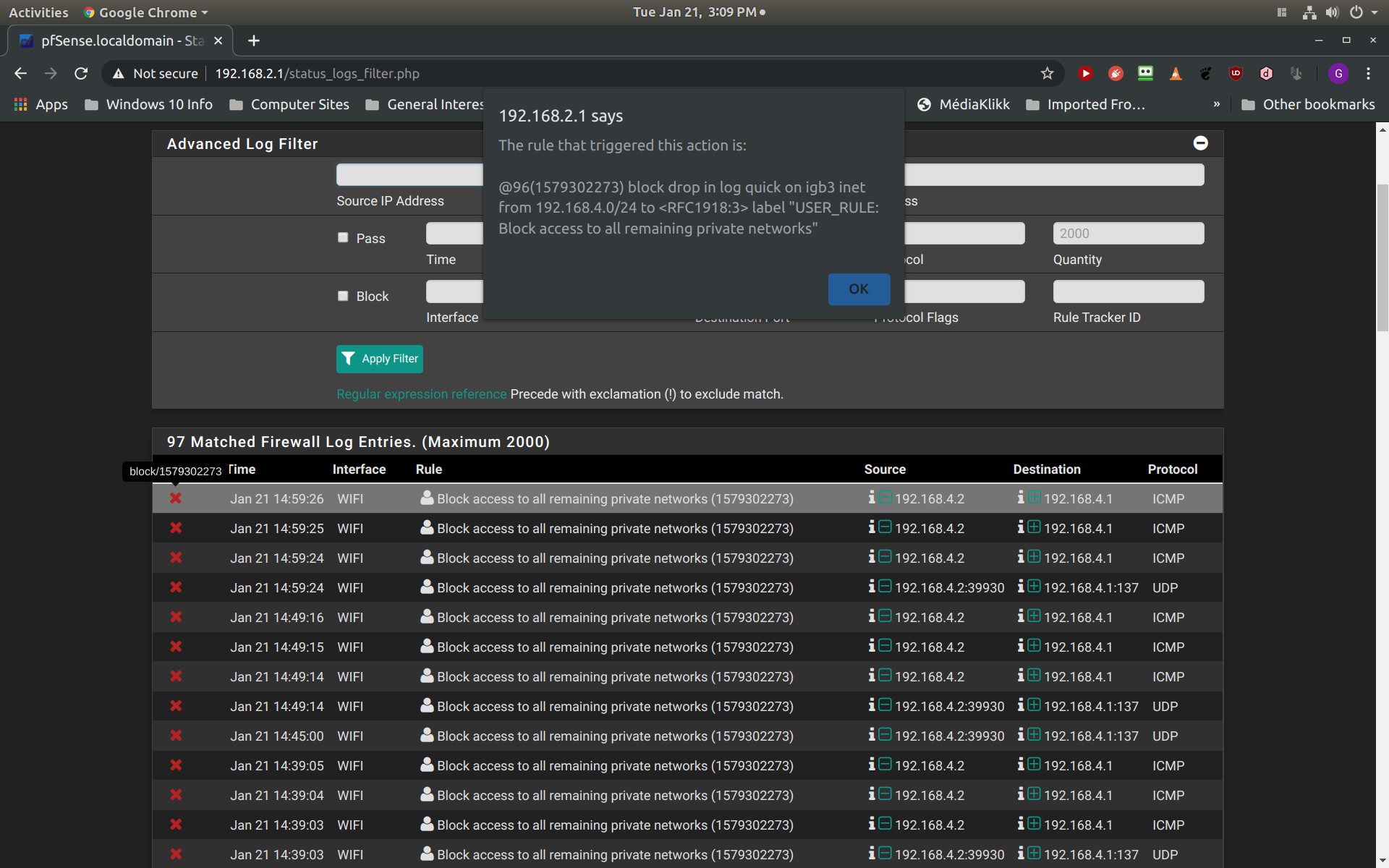
Task: Open Imported From bookmark folder
Action: click(1086, 104)
